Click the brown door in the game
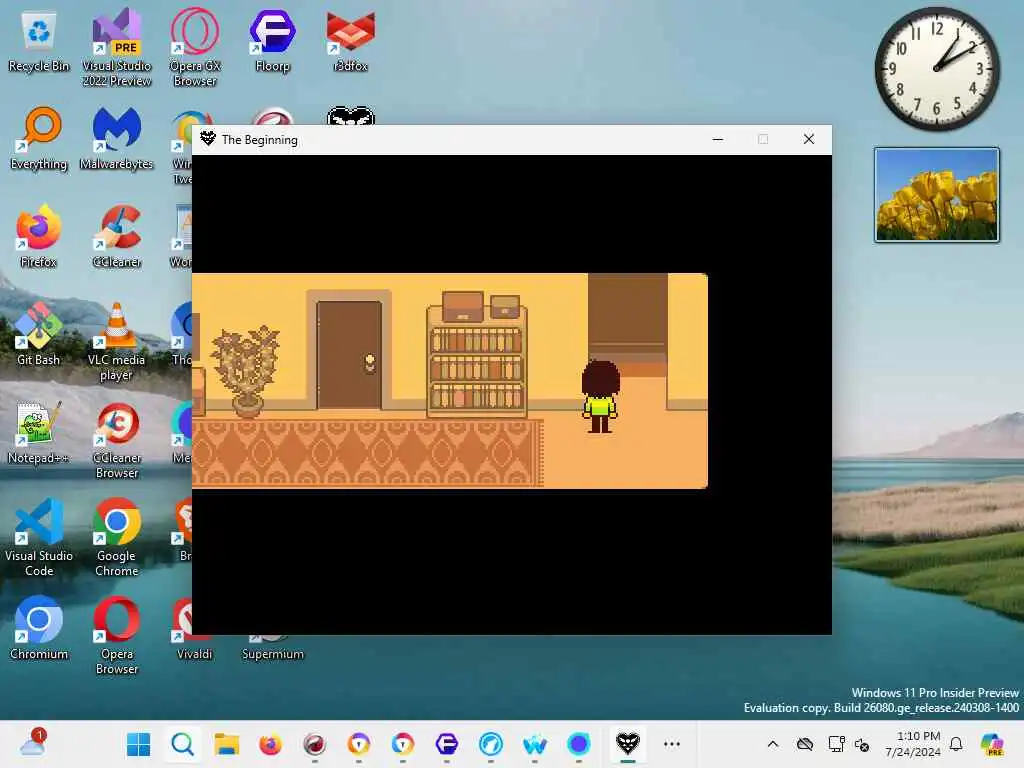 pos(349,355)
